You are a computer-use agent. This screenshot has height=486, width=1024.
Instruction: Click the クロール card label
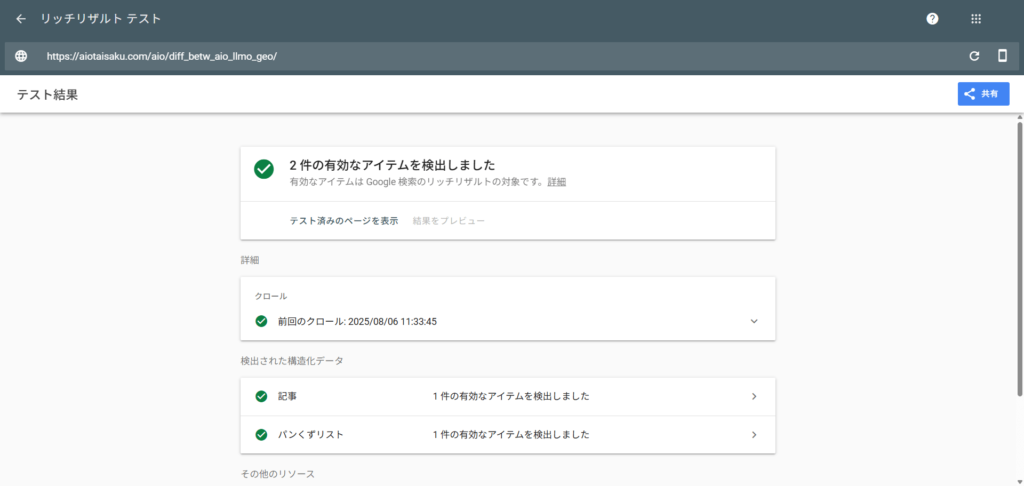(x=270, y=296)
